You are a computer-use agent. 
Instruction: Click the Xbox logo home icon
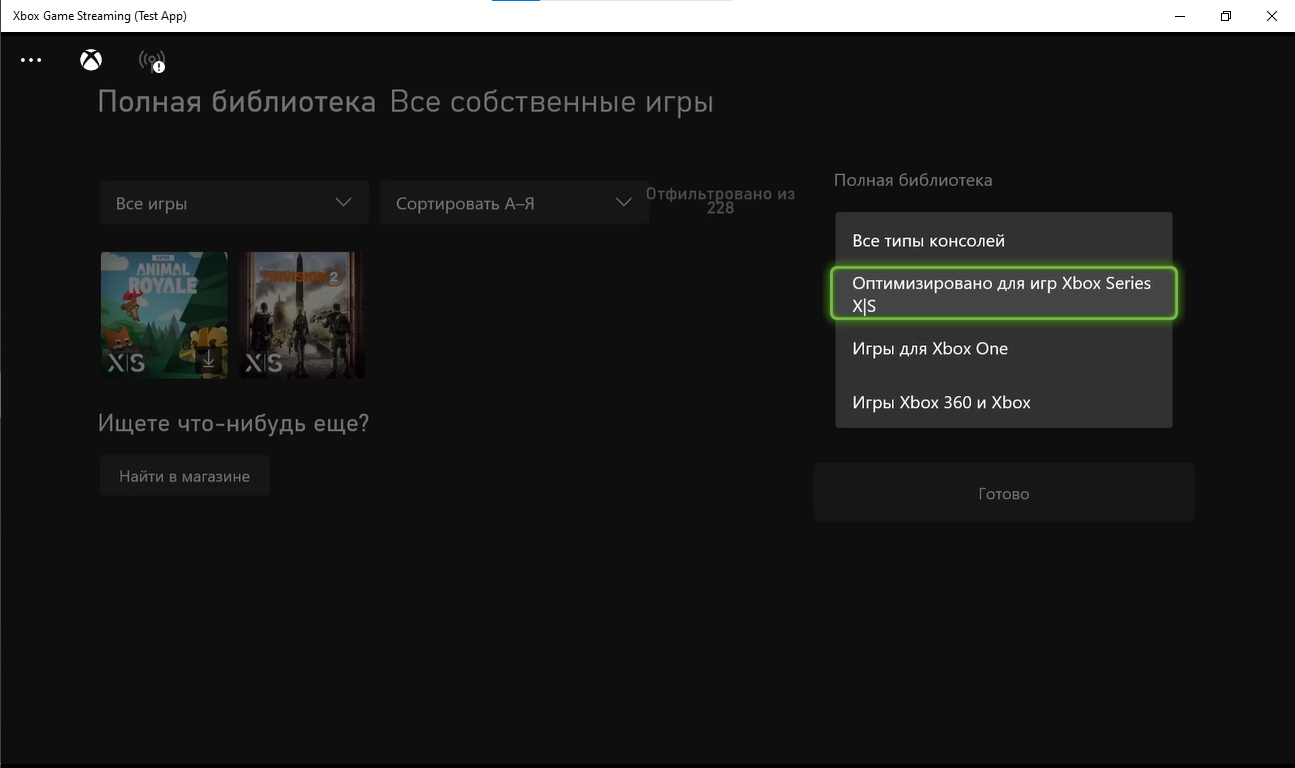coord(91,60)
